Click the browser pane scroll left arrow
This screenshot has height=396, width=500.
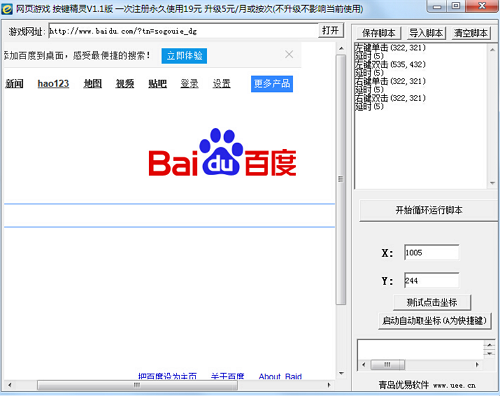[10, 385]
